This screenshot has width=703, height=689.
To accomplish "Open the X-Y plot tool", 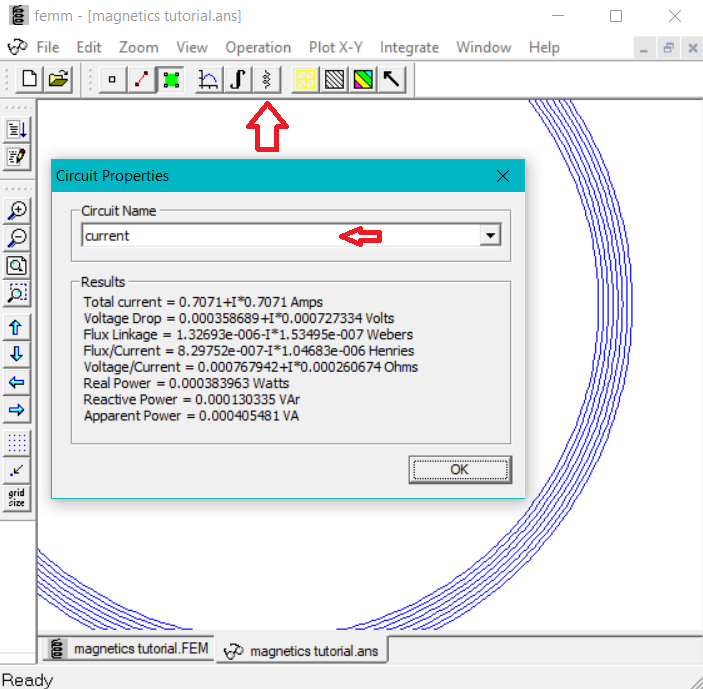I will click(208, 80).
